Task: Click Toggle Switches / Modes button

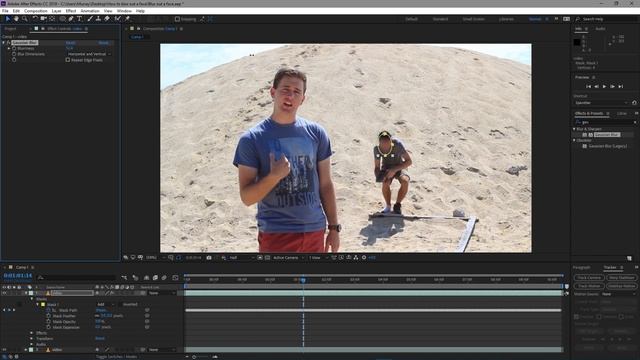Action: tap(116, 356)
